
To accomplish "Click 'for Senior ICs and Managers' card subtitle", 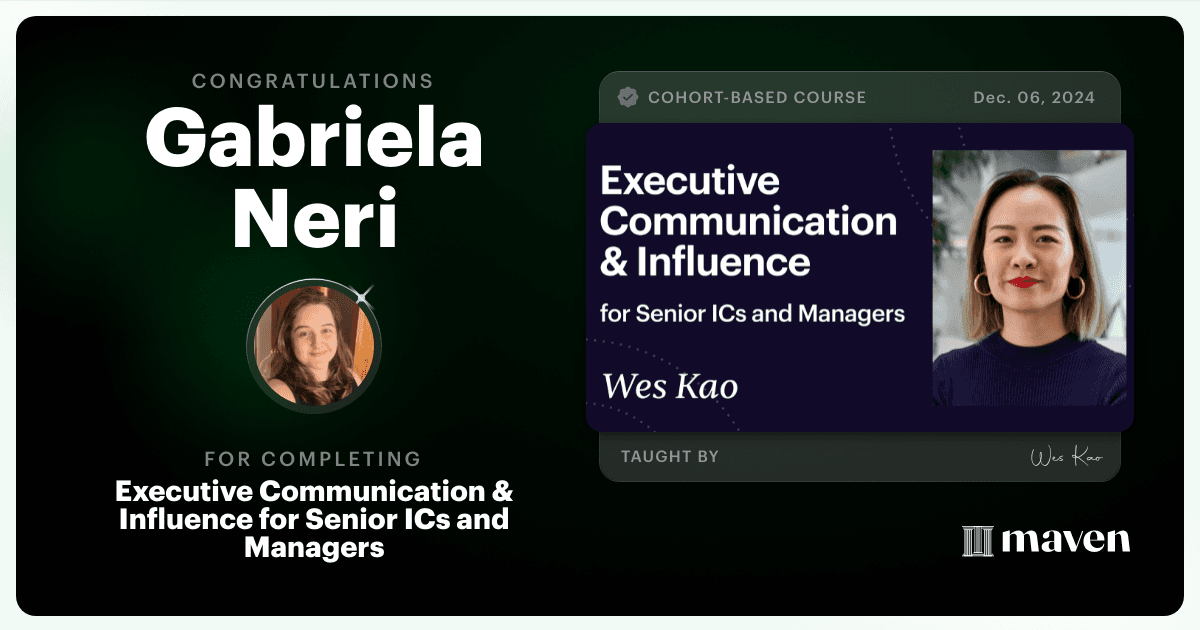I will (752, 314).
